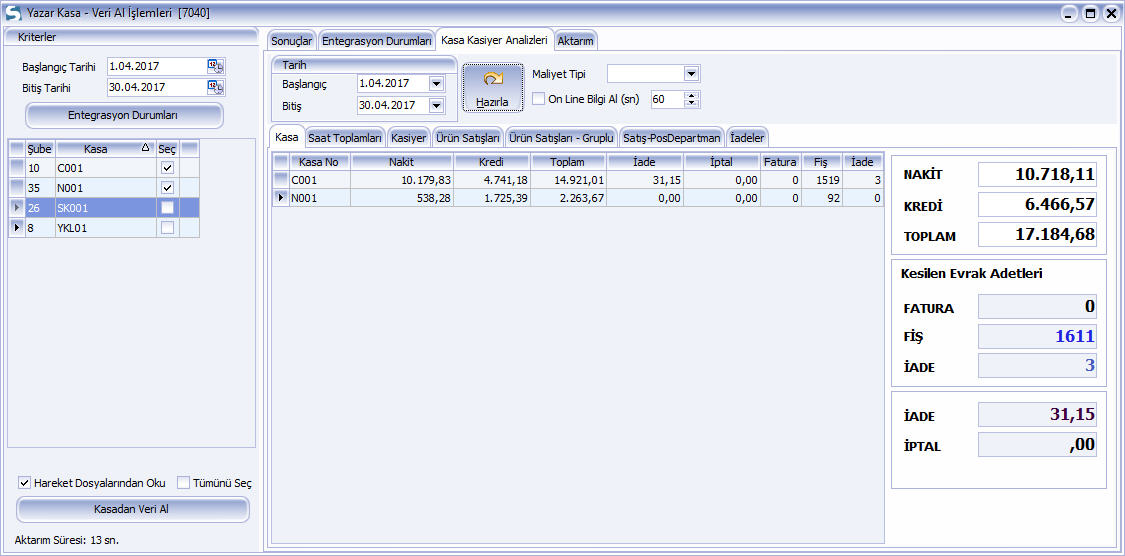Switch to the Saat Toplamları tab

(345, 137)
